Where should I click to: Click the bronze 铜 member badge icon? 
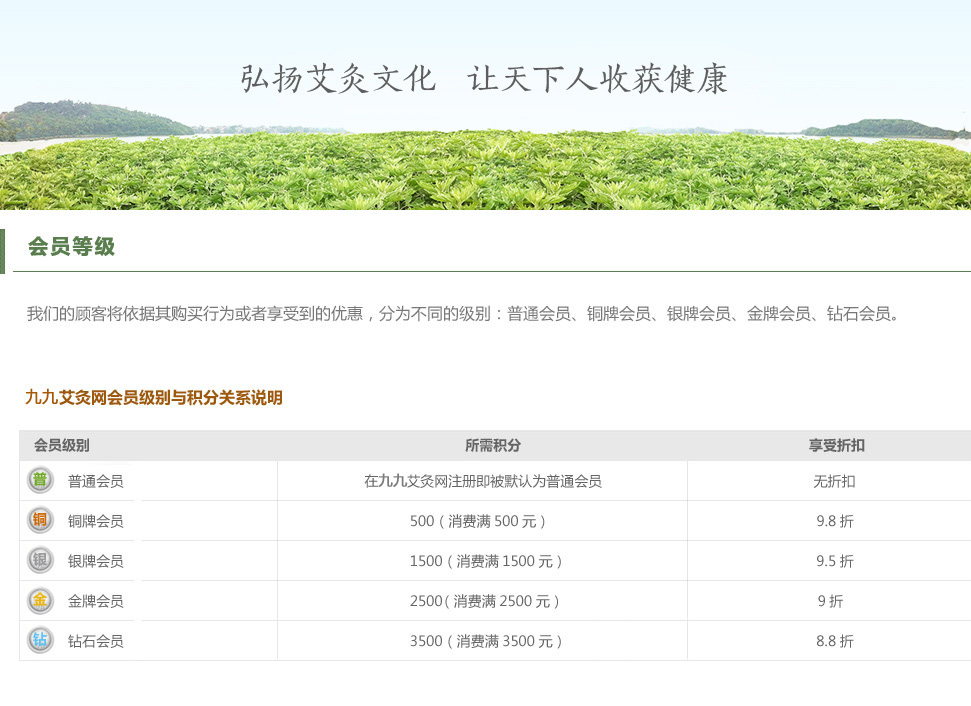pyautogui.click(x=40, y=520)
